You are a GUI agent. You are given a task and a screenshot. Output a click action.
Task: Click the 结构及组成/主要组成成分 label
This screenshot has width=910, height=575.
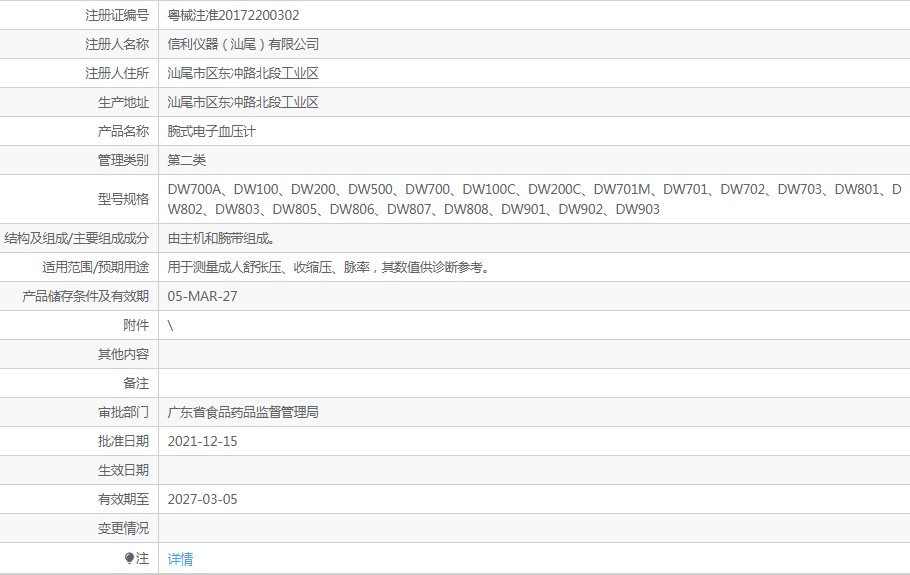pos(77,238)
